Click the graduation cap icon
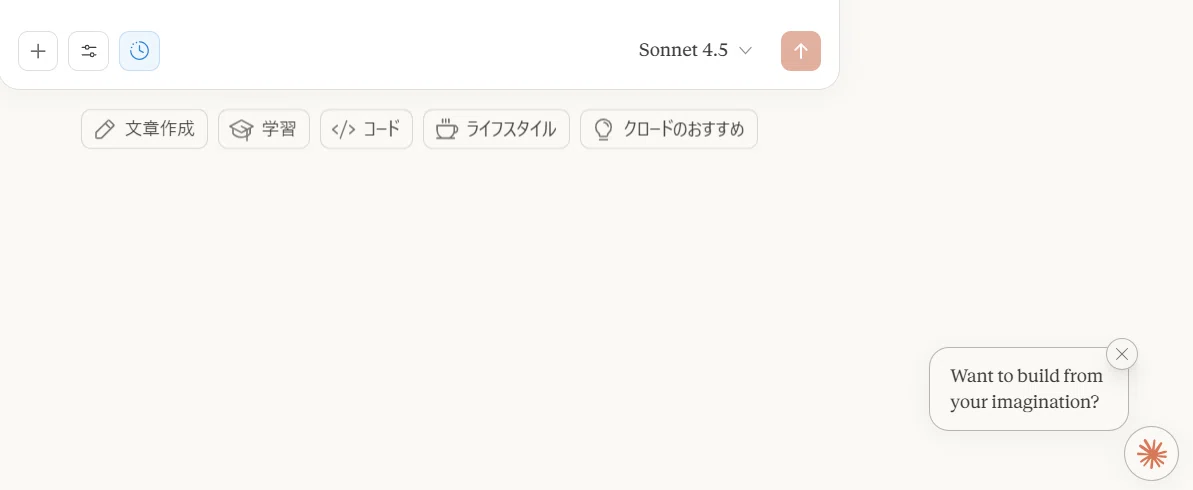 pyautogui.click(x=241, y=129)
